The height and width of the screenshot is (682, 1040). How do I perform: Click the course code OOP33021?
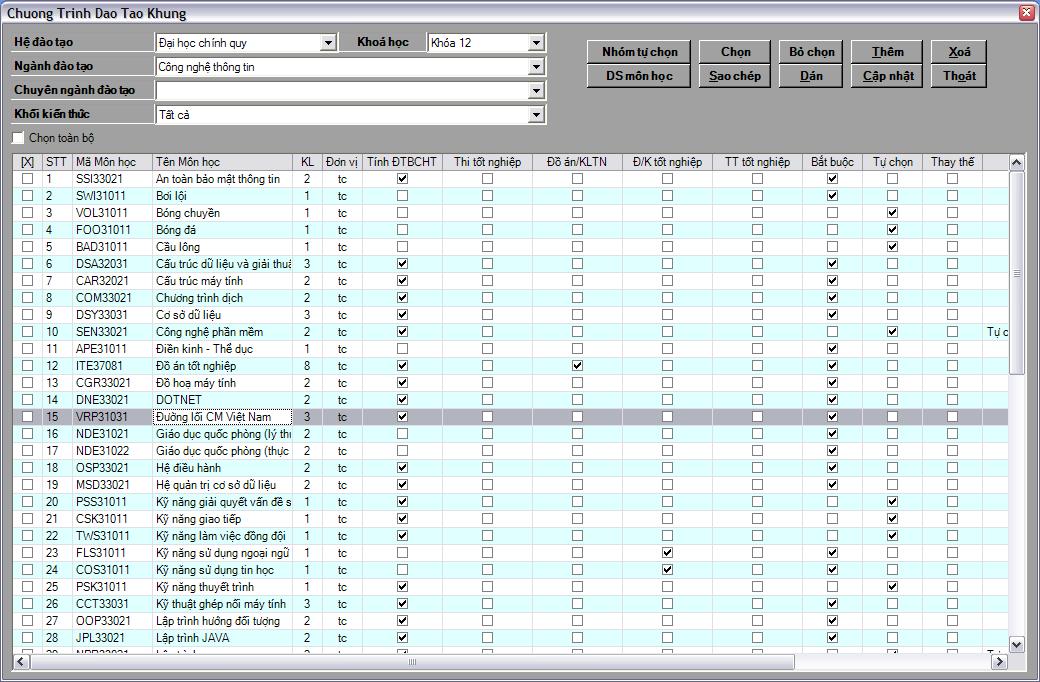103,621
